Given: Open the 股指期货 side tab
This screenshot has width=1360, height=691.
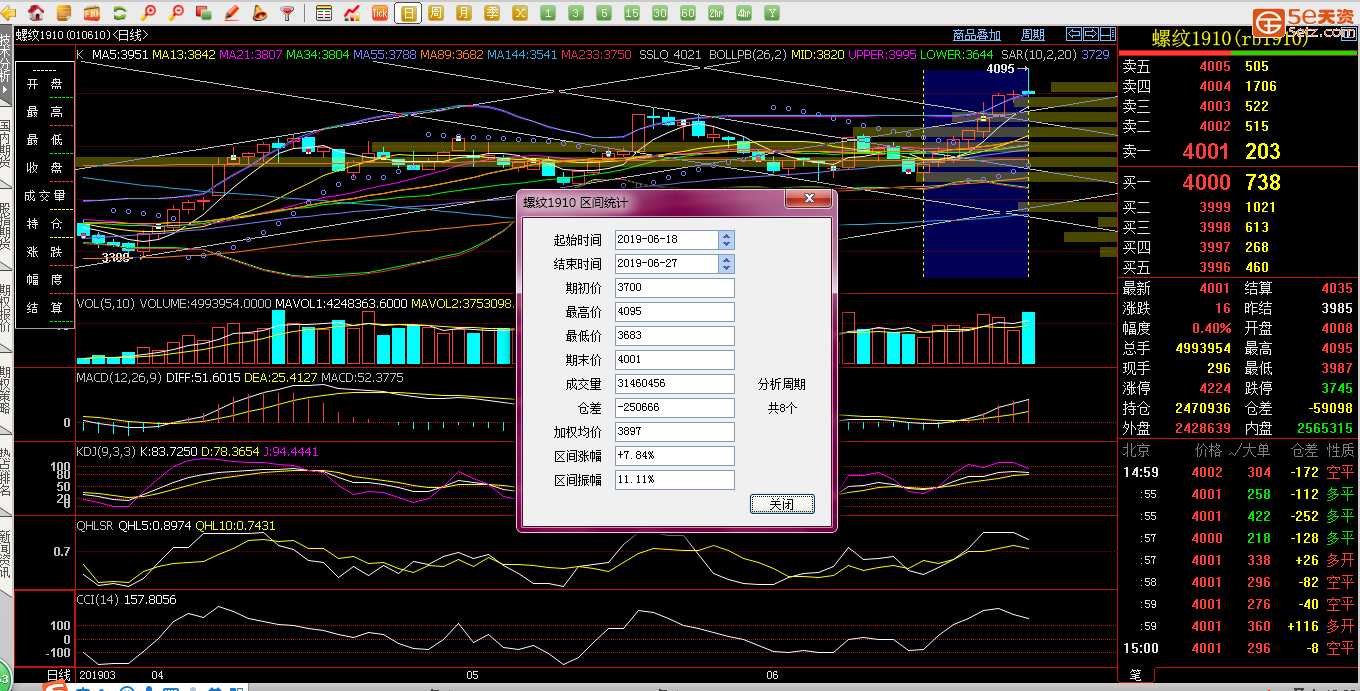Looking at the screenshot, I should (6, 227).
